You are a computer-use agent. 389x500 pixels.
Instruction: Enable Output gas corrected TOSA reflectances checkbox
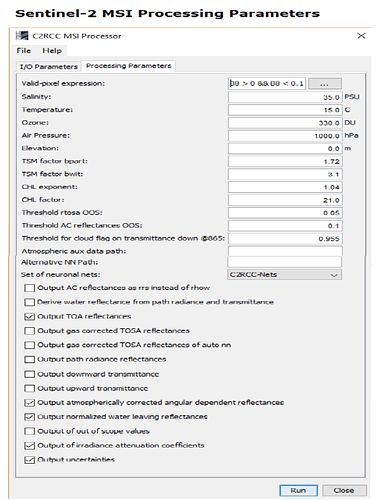[x=29, y=331]
